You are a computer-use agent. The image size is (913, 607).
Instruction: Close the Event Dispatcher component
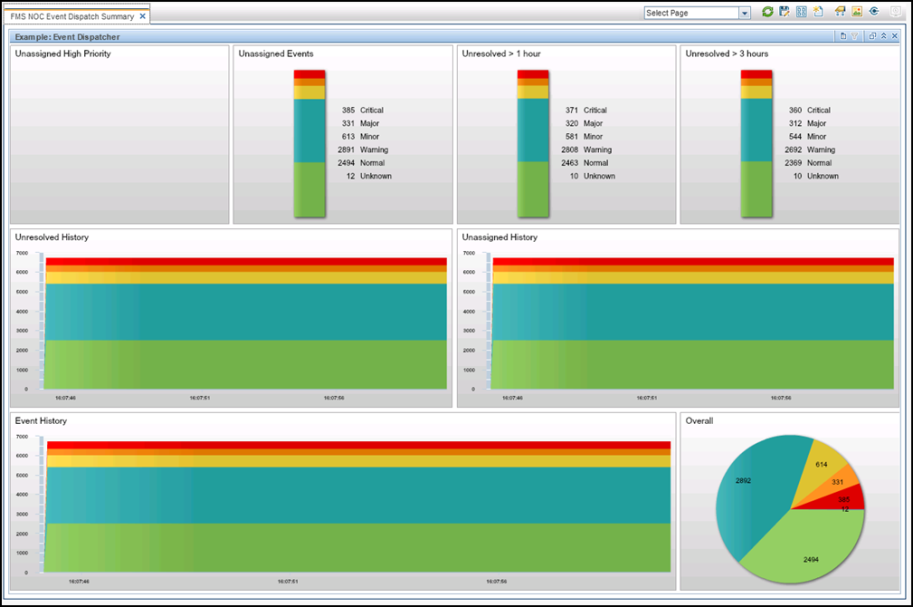(x=895, y=36)
